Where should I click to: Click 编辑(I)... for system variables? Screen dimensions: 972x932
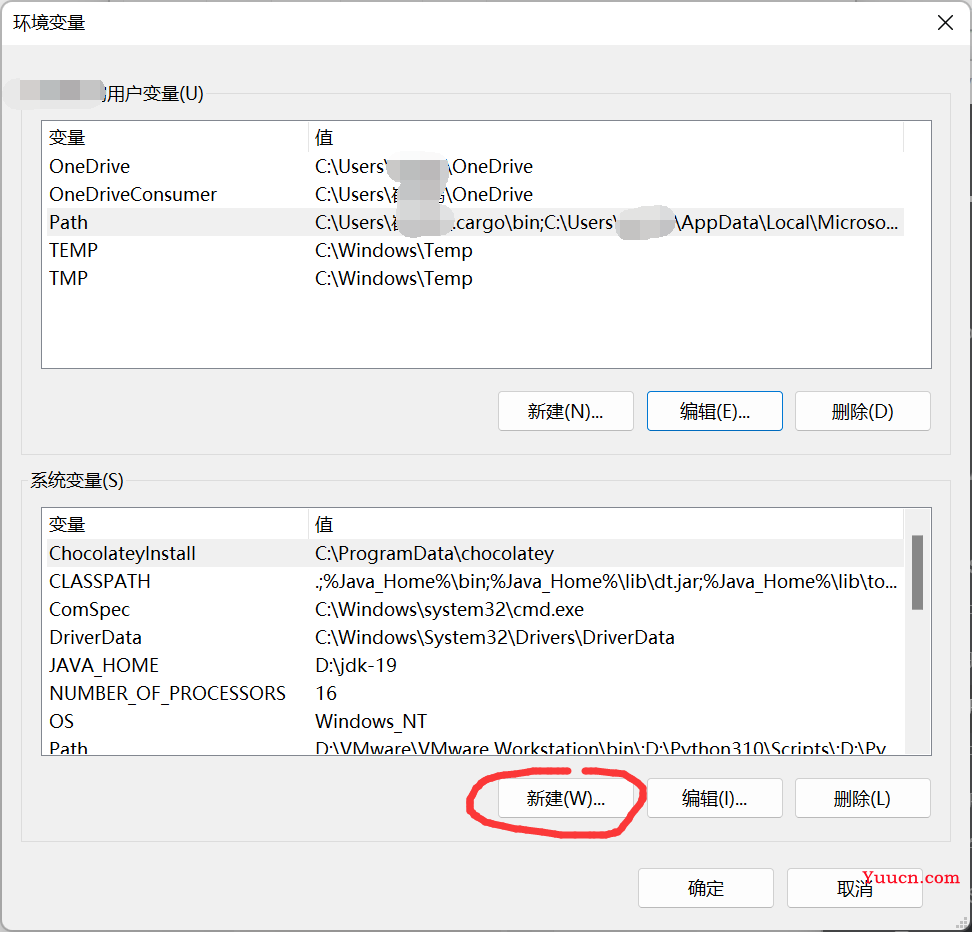(x=714, y=798)
